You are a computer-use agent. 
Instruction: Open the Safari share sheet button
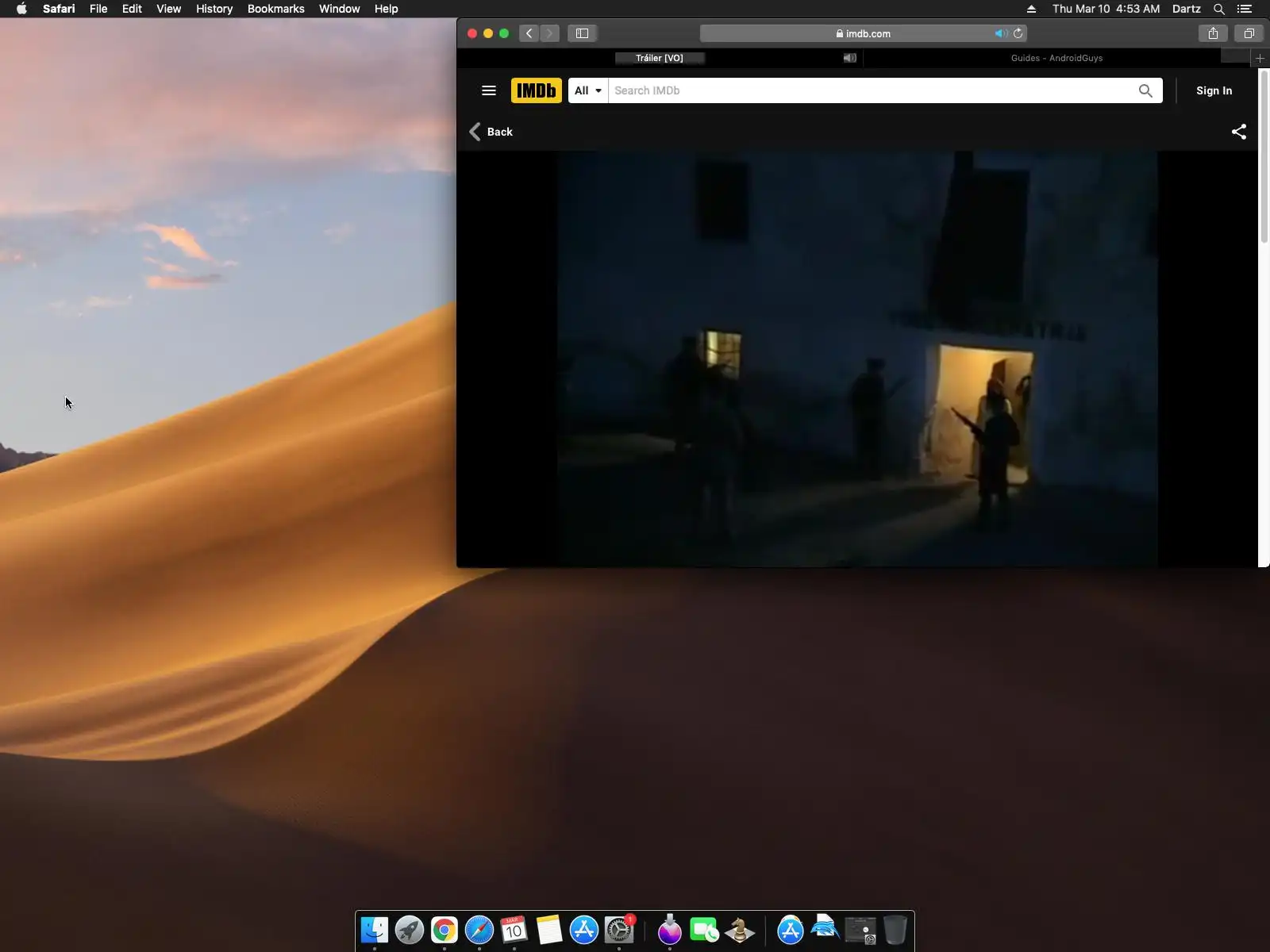pyautogui.click(x=1213, y=33)
